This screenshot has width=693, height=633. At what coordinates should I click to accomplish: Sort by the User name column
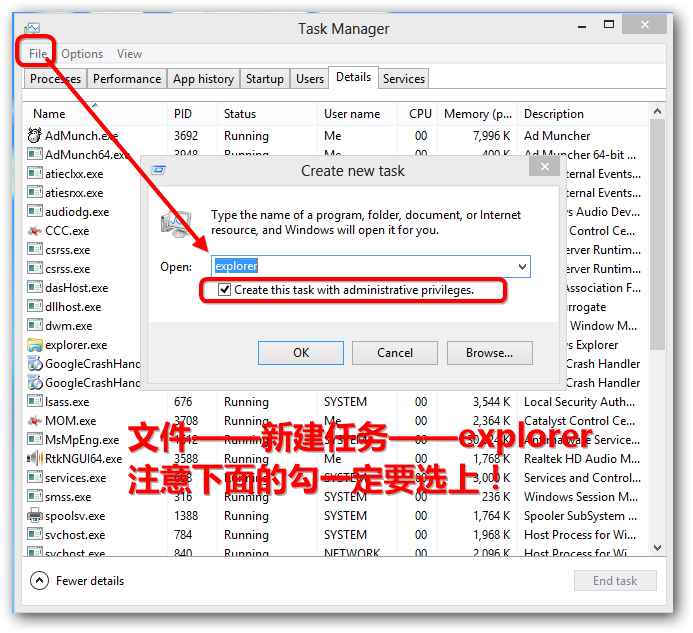(x=357, y=114)
